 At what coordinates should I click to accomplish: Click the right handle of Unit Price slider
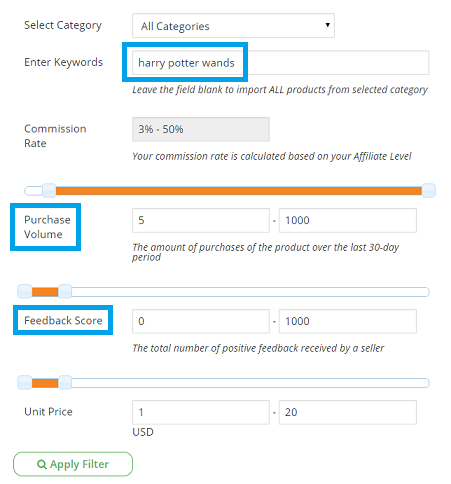point(65,383)
